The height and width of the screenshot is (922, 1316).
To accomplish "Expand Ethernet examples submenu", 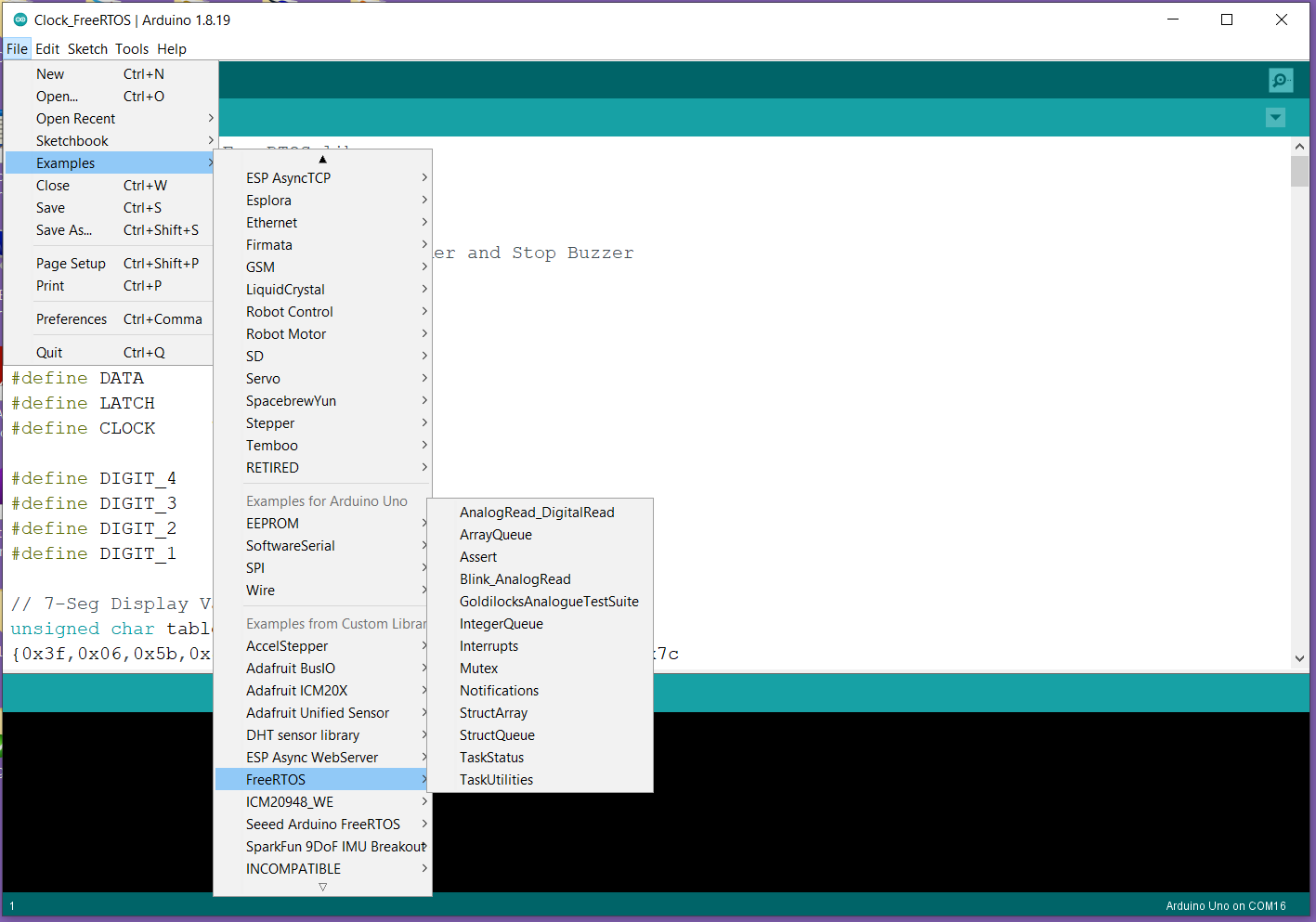I will tap(323, 223).
